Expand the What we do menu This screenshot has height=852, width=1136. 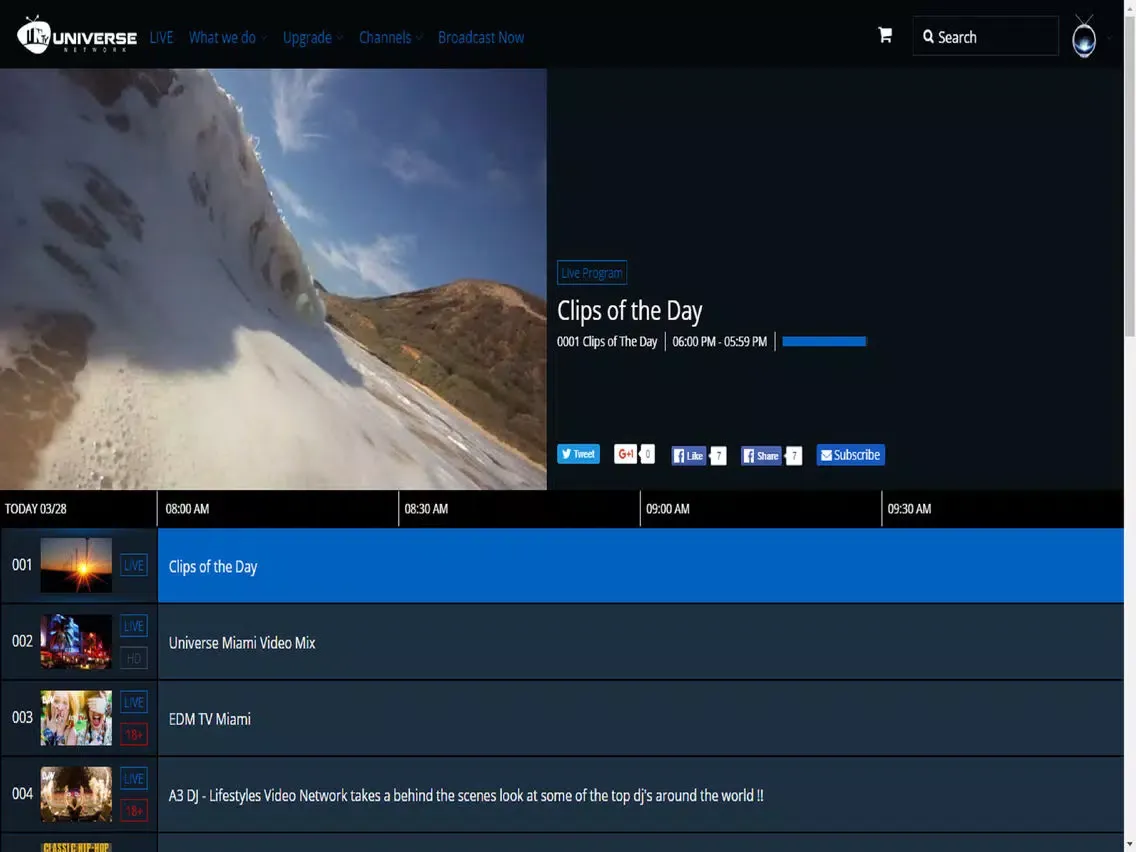point(227,38)
